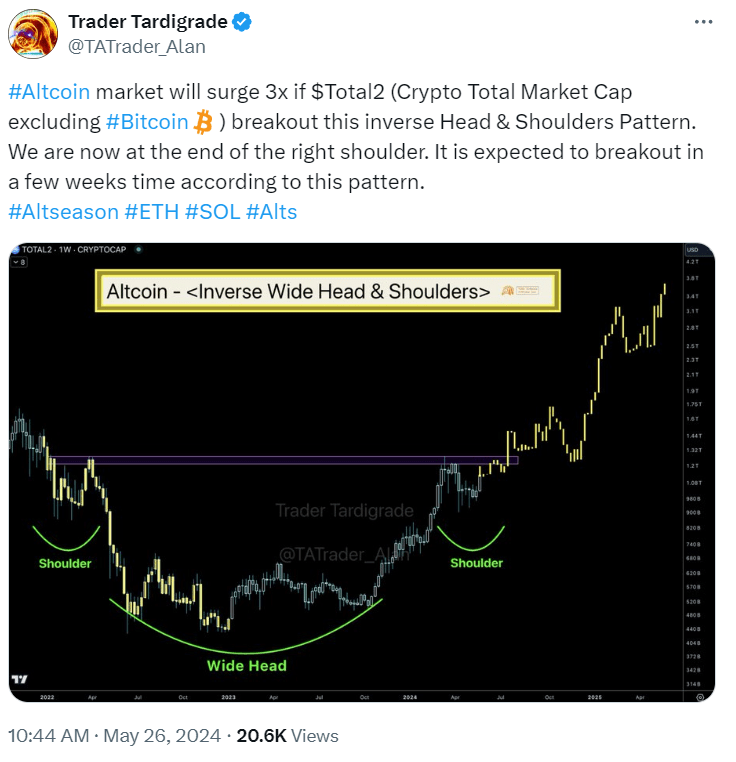
Task: Open the #Bitcoin hashtag link
Action: tap(147, 122)
